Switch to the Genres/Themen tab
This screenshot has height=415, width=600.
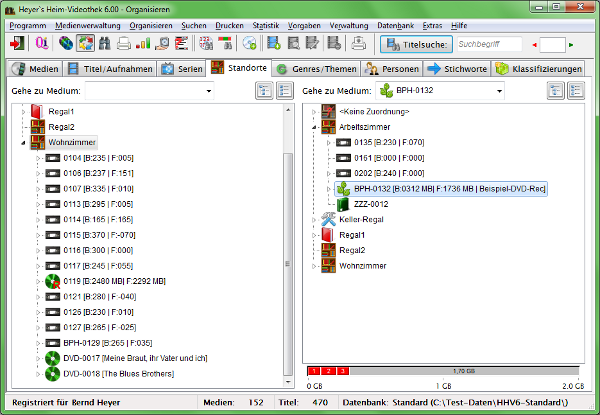[x=316, y=69]
